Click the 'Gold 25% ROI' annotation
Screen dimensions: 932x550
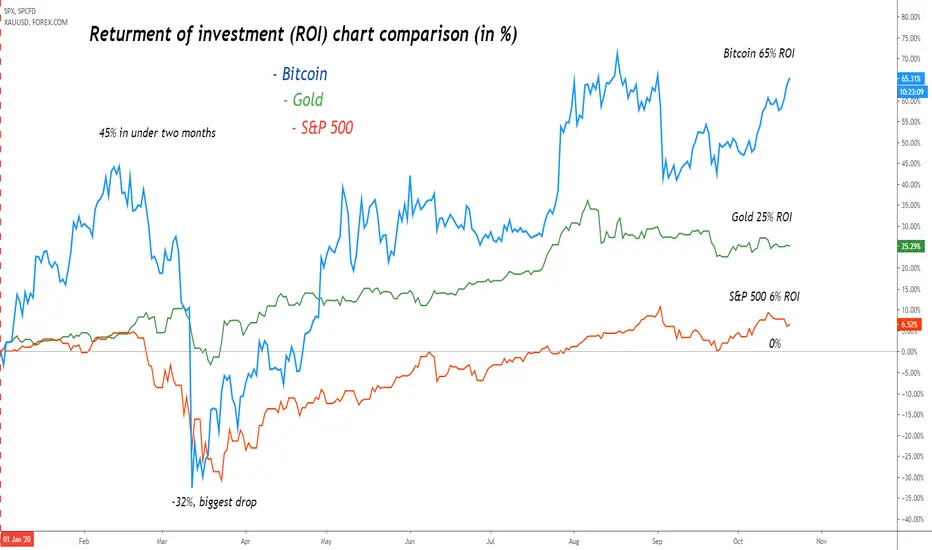(x=761, y=217)
